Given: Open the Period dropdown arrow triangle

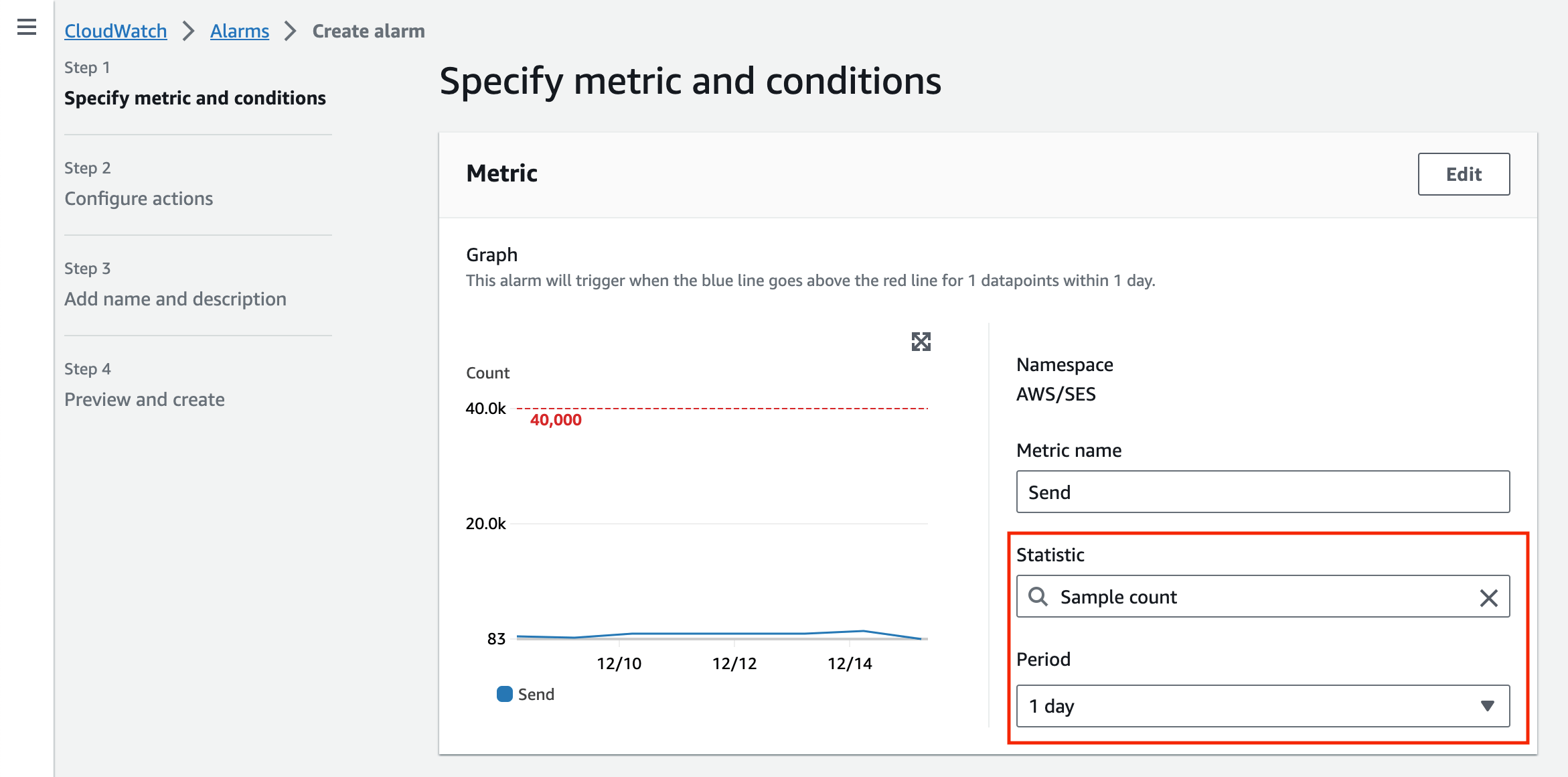Looking at the screenshot, I should [1488, 706].
